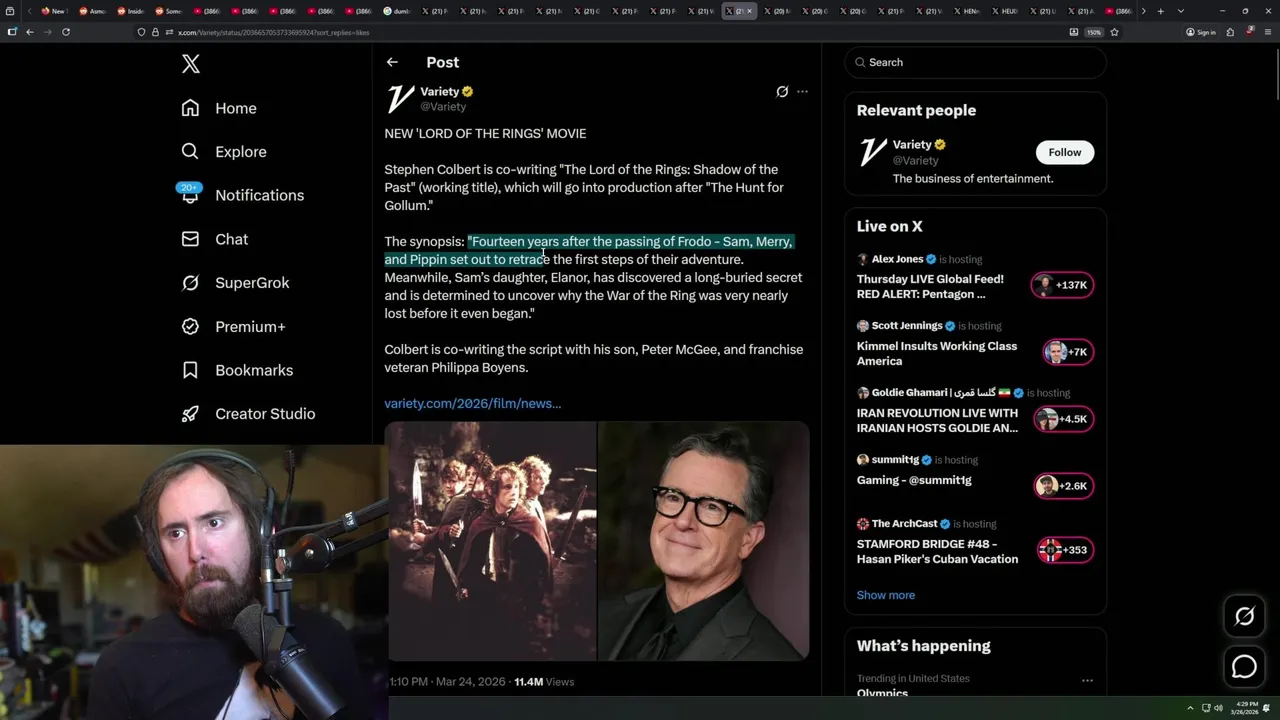
Task: Switch to the 'dumb' browser tab
Action: [398, 11]
